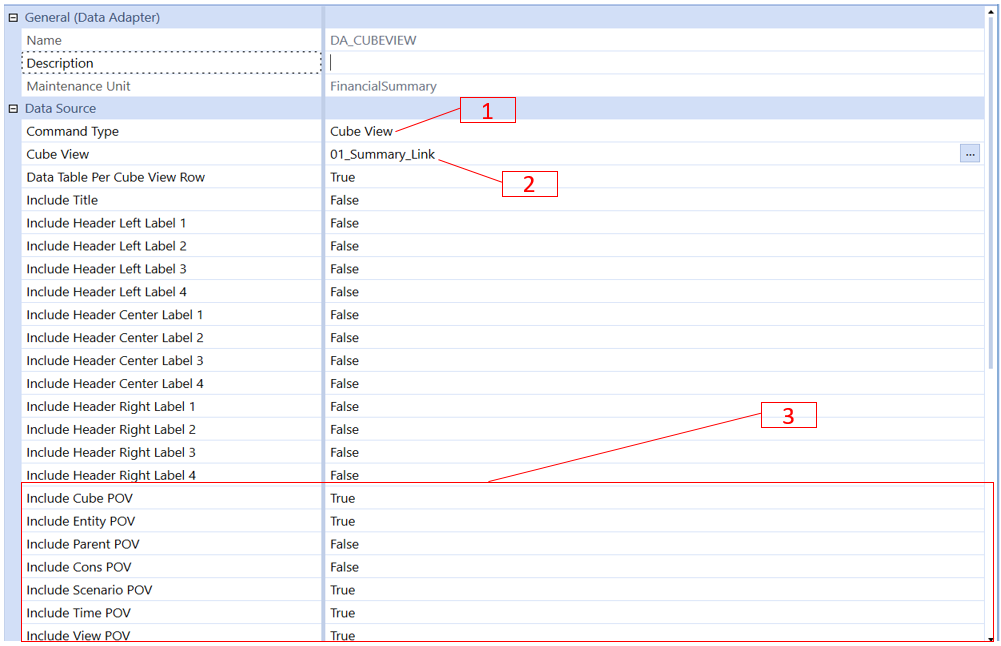Click Include Header Right Label 3 value

[x=344, y=453]
